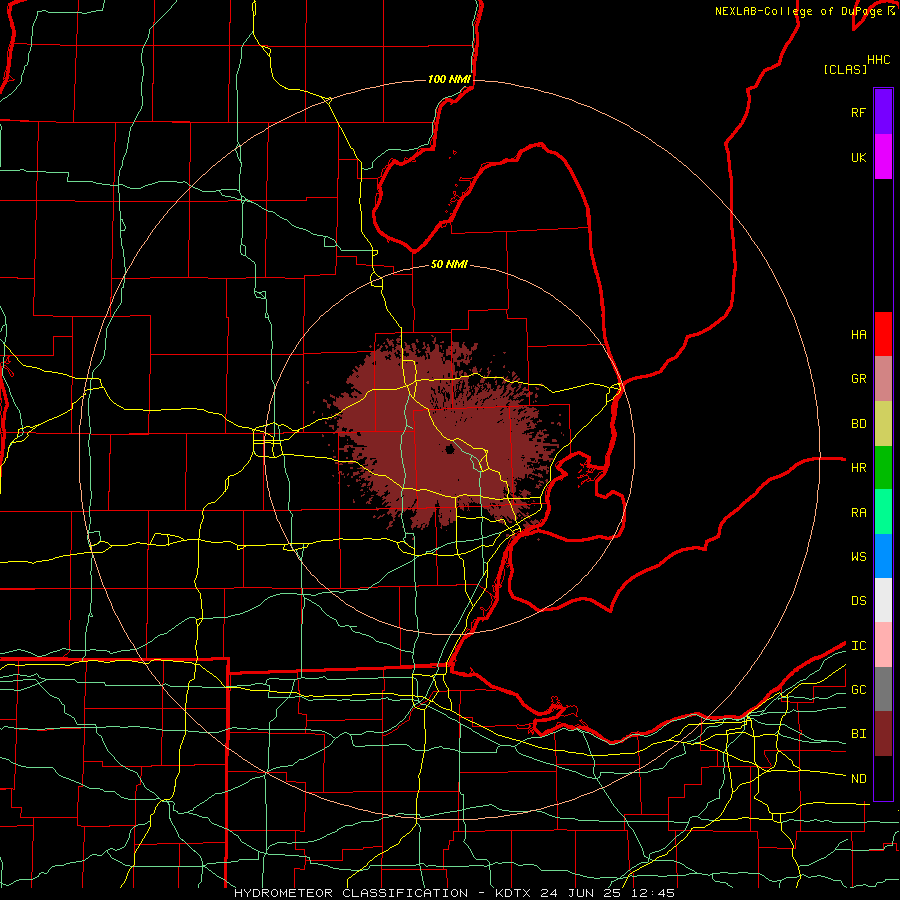Click the black radar site dot in echo
Image resolution: width=900 pixels, height=900 pixels.
[450, 449]
